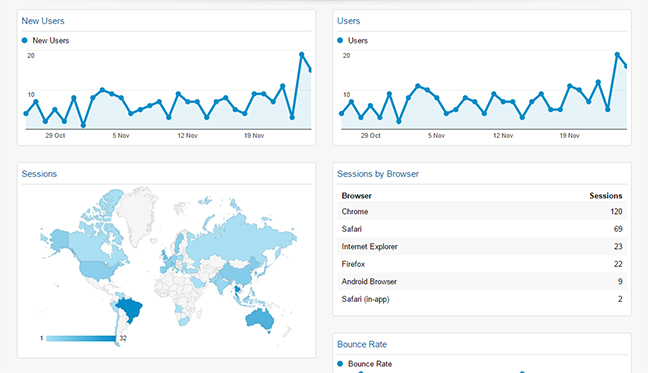Image resolution: width=648 pixels, height=373 pixels.
Task: Open the Bounce Rate widget title
Action: coord(362,344)
